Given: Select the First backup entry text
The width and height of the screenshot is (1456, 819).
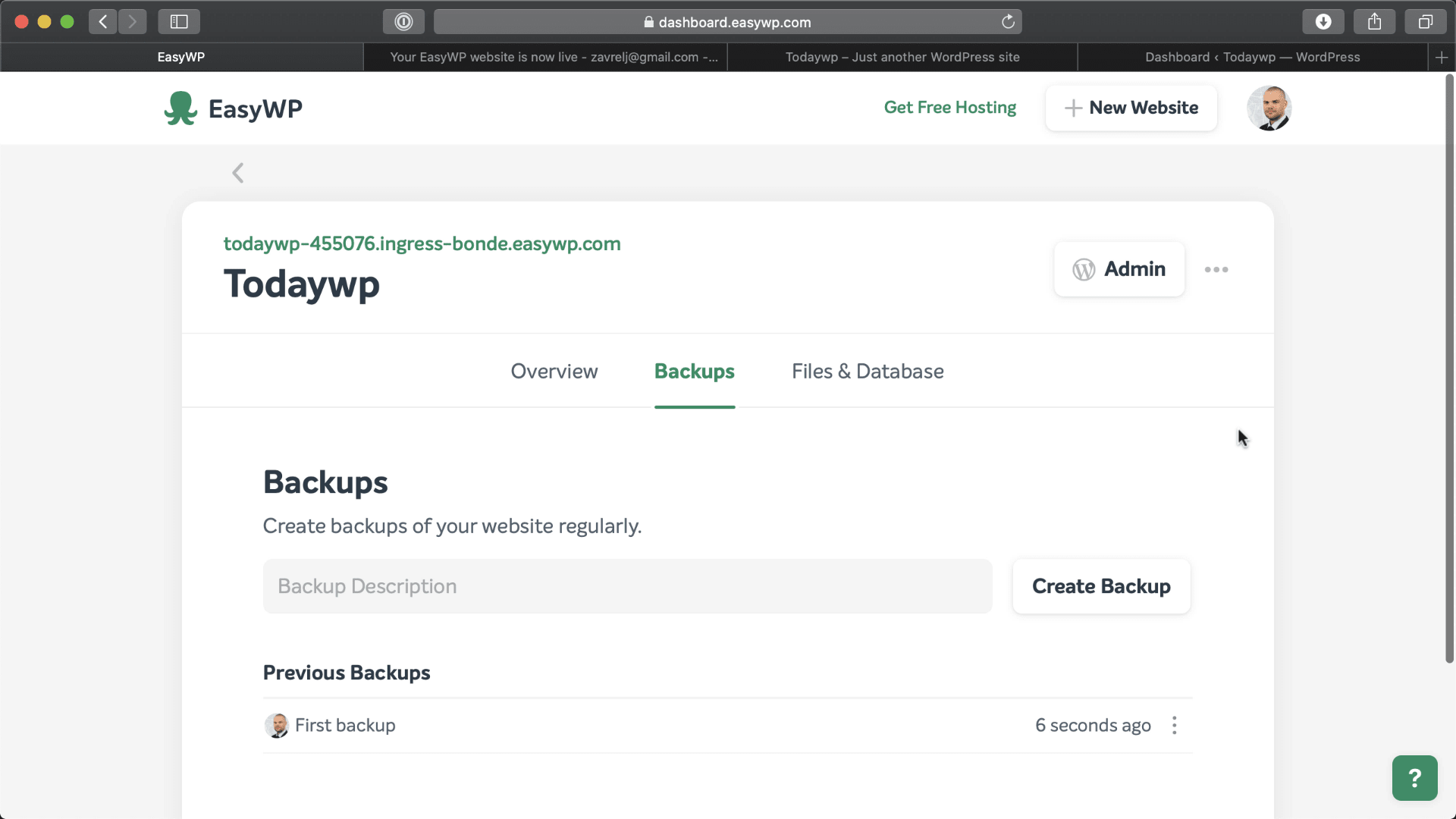Looking at the screenshot, I should [345, 726].
